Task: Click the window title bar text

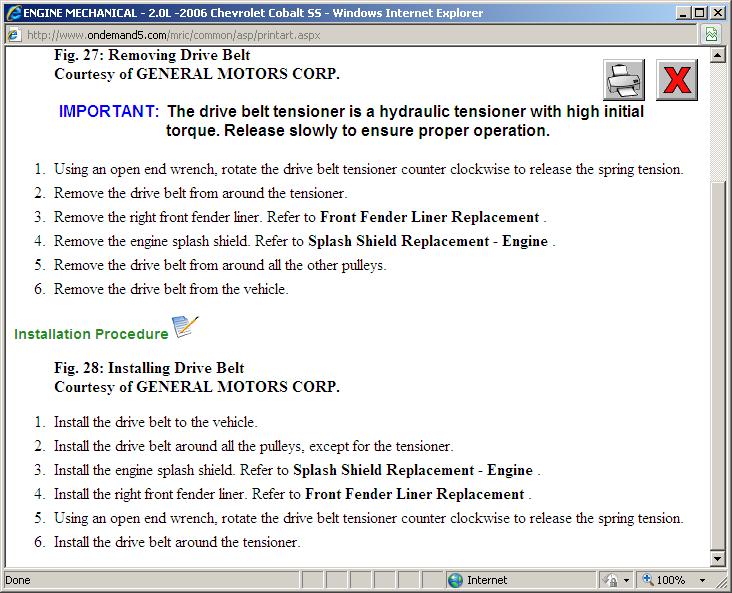Action: click(253, 13)
